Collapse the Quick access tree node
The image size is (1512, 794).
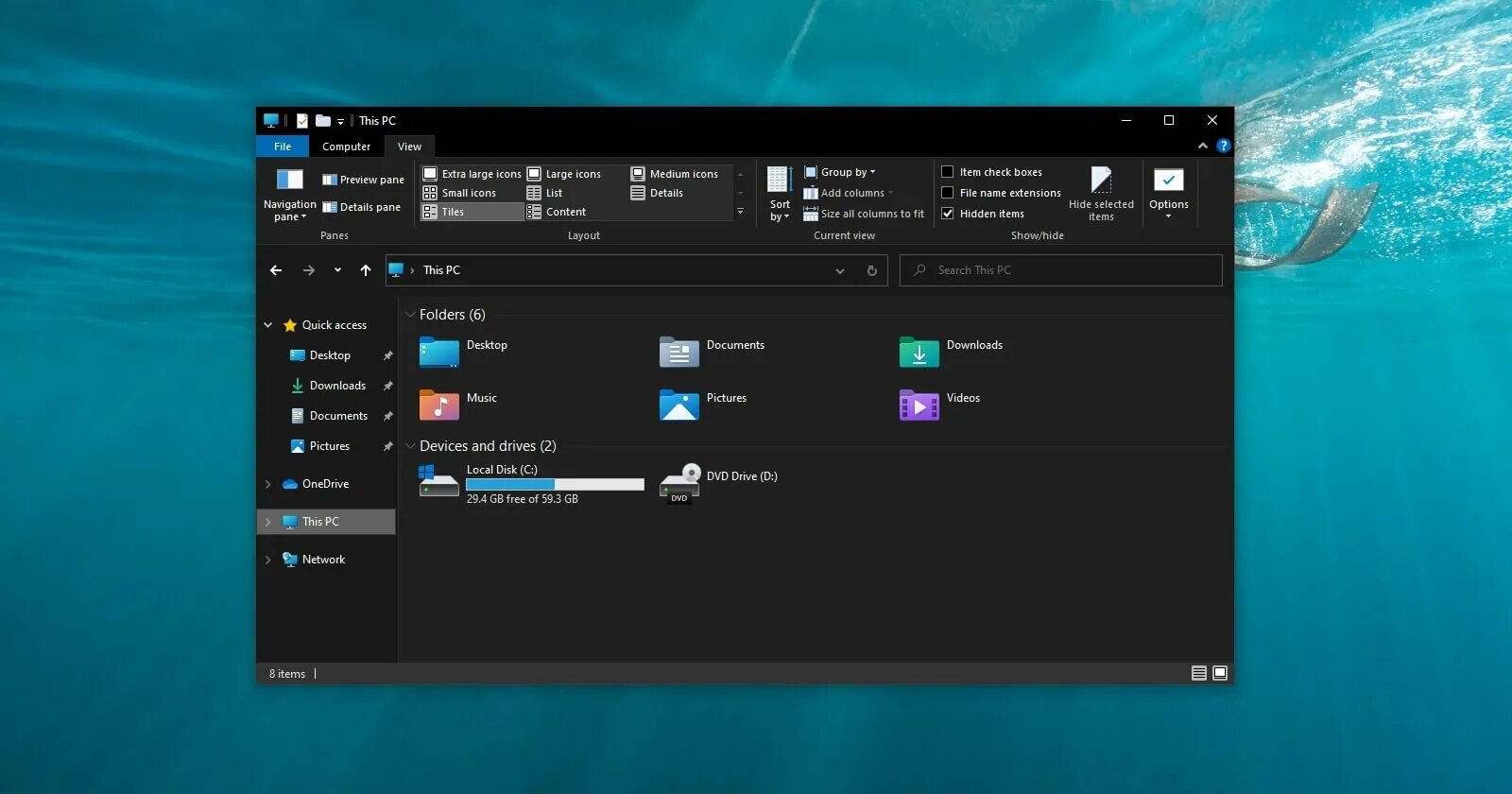(268, 325)
